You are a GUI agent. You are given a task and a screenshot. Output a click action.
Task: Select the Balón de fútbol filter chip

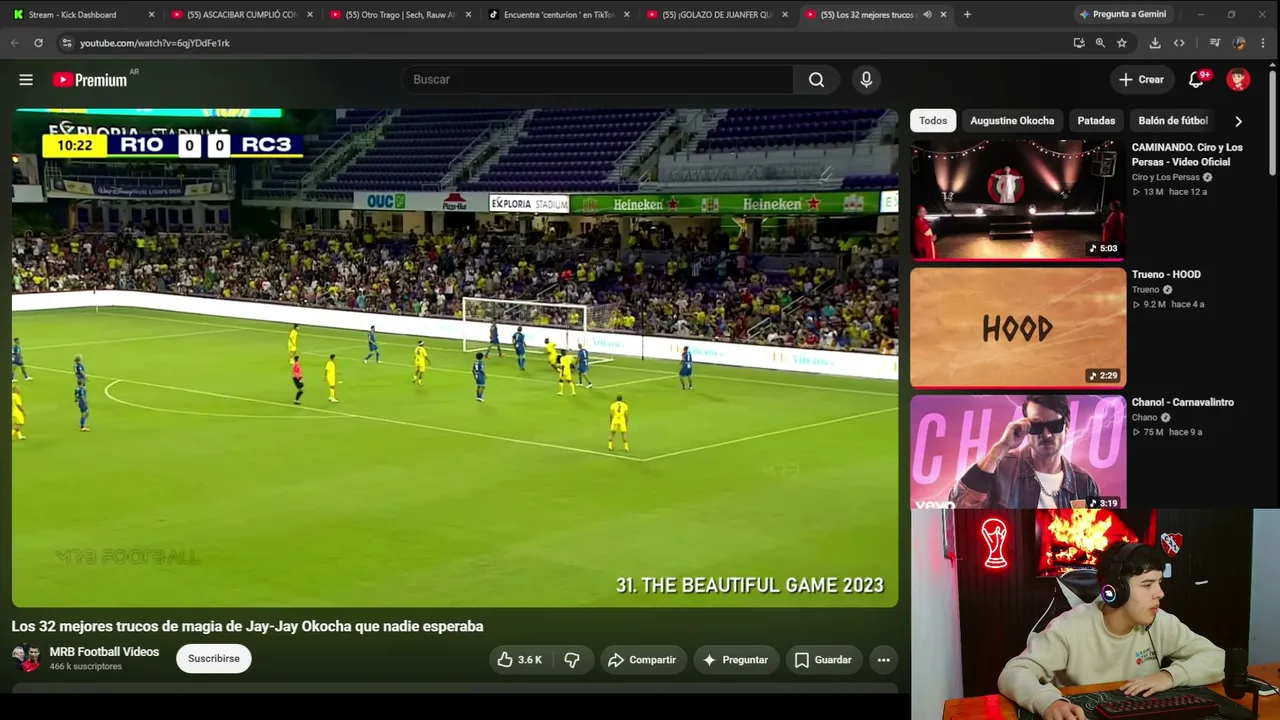pos(1173,121)
